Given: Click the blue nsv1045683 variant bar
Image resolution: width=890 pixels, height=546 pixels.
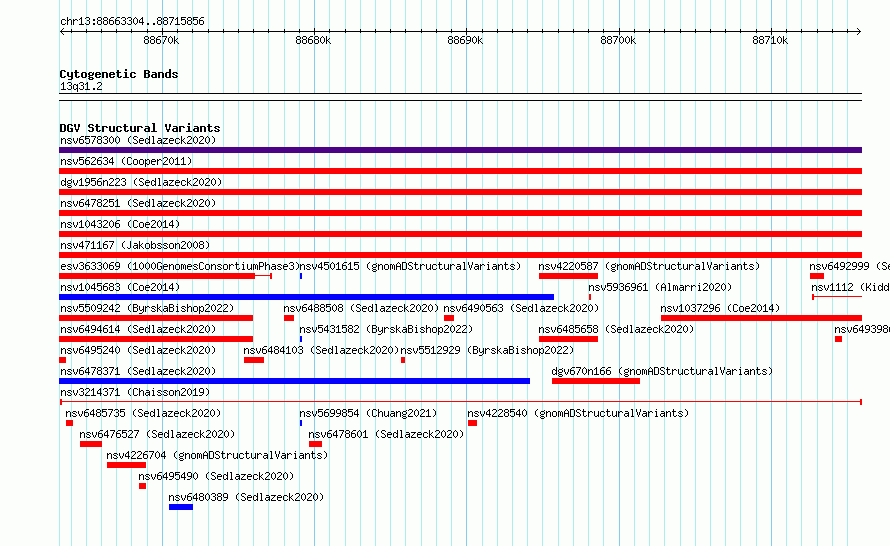Looking at the screenshot, I should coord(307,297).
